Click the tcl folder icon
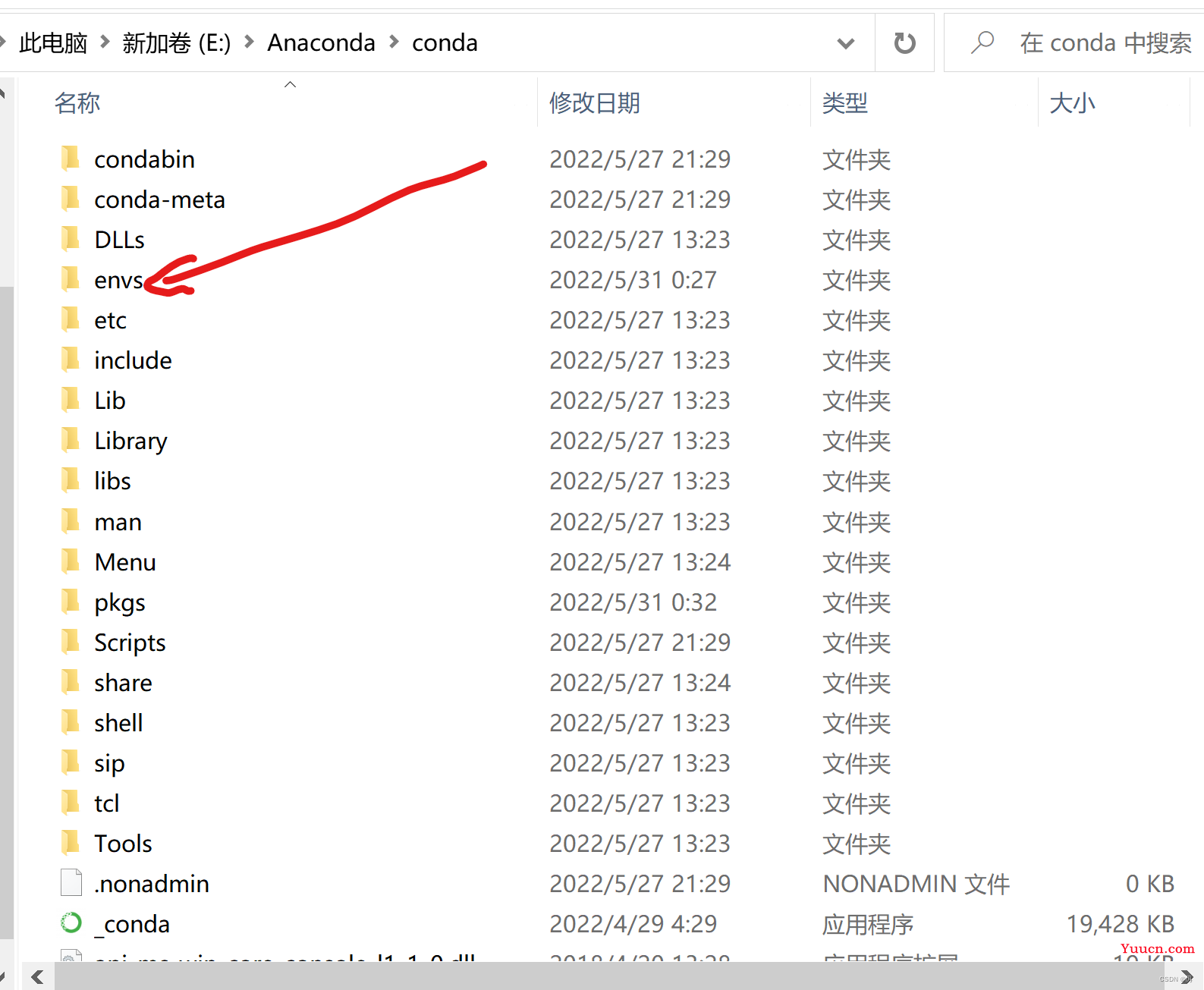Image resolution: width=1204 pixels, height=990 pixels. point(70,803)
